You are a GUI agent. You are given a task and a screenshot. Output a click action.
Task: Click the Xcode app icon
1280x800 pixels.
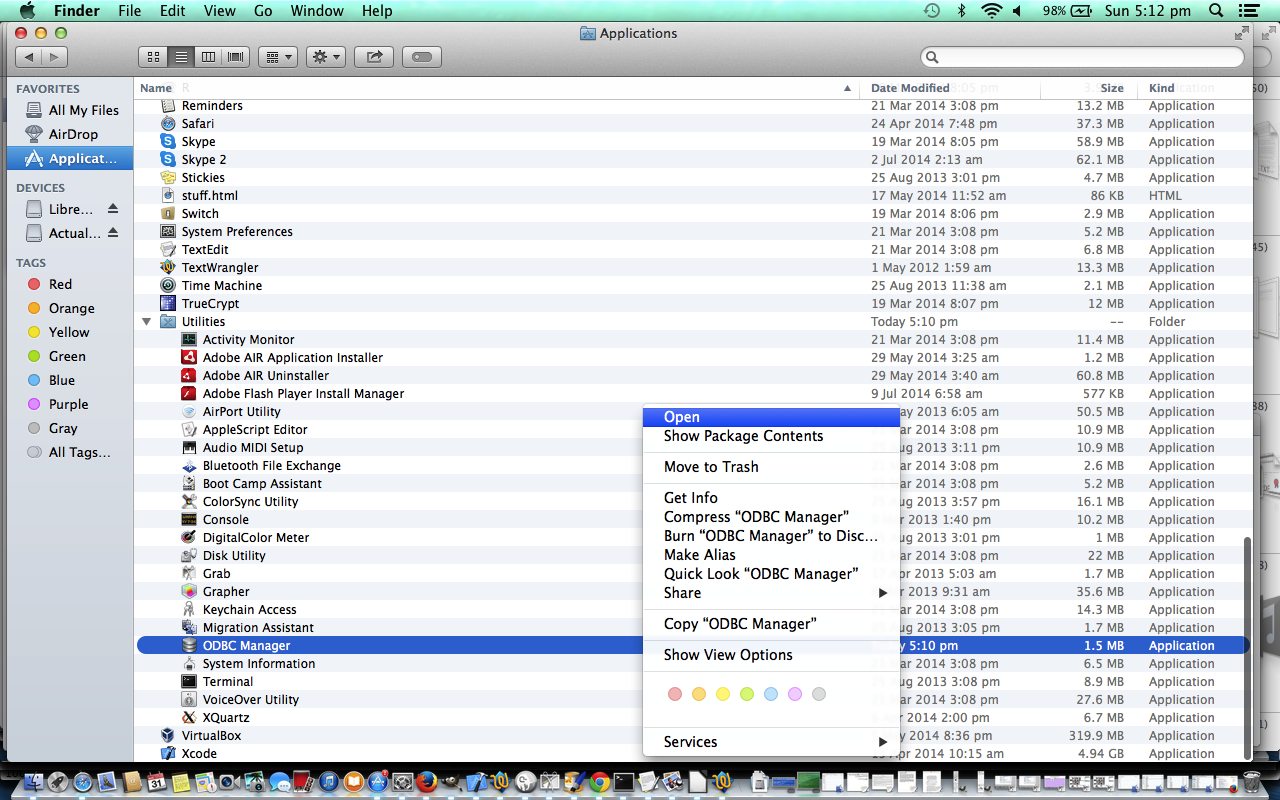pyautogui.click(x=168, y=753)
